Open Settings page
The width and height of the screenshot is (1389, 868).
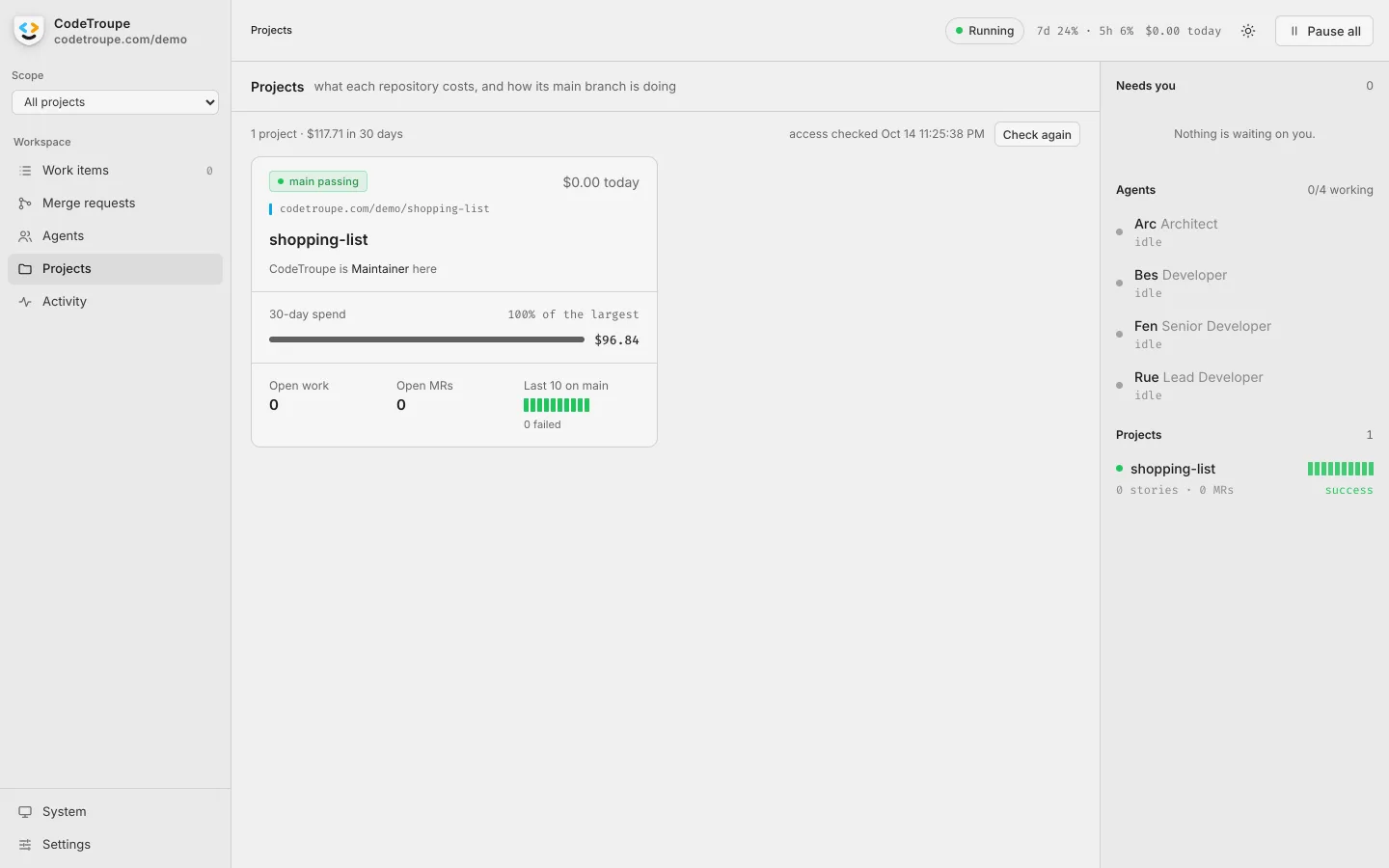(x=116, y=845)
